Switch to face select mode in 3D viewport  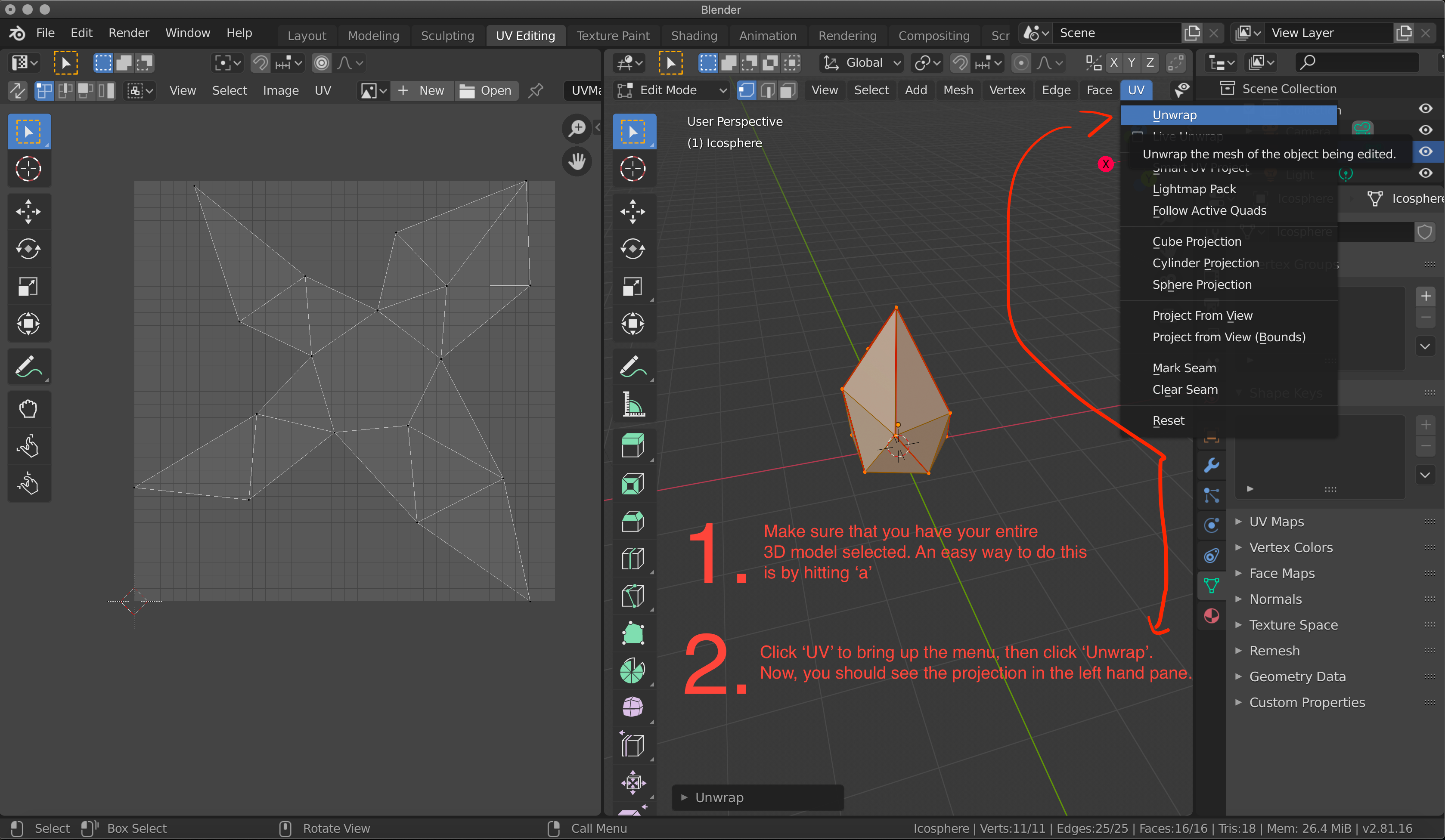(x=788, y=90)
